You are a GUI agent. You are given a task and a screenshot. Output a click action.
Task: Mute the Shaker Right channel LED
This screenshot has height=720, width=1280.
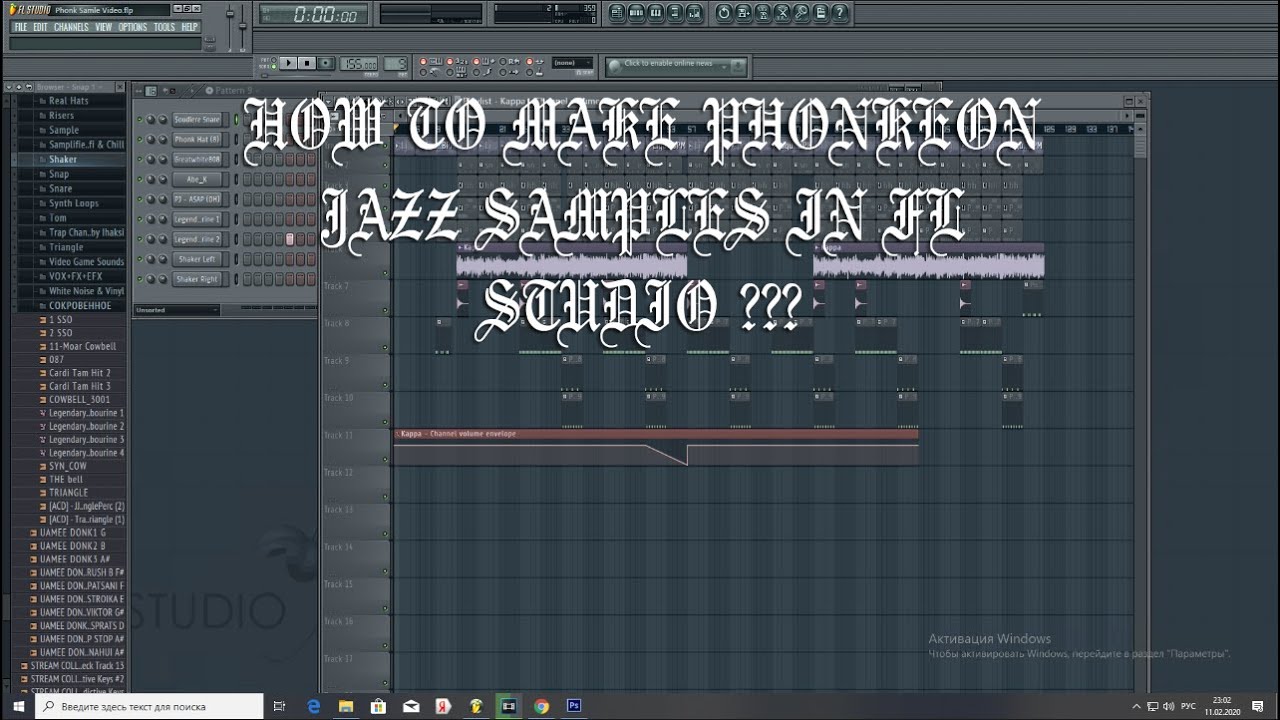tap(140, 279)
